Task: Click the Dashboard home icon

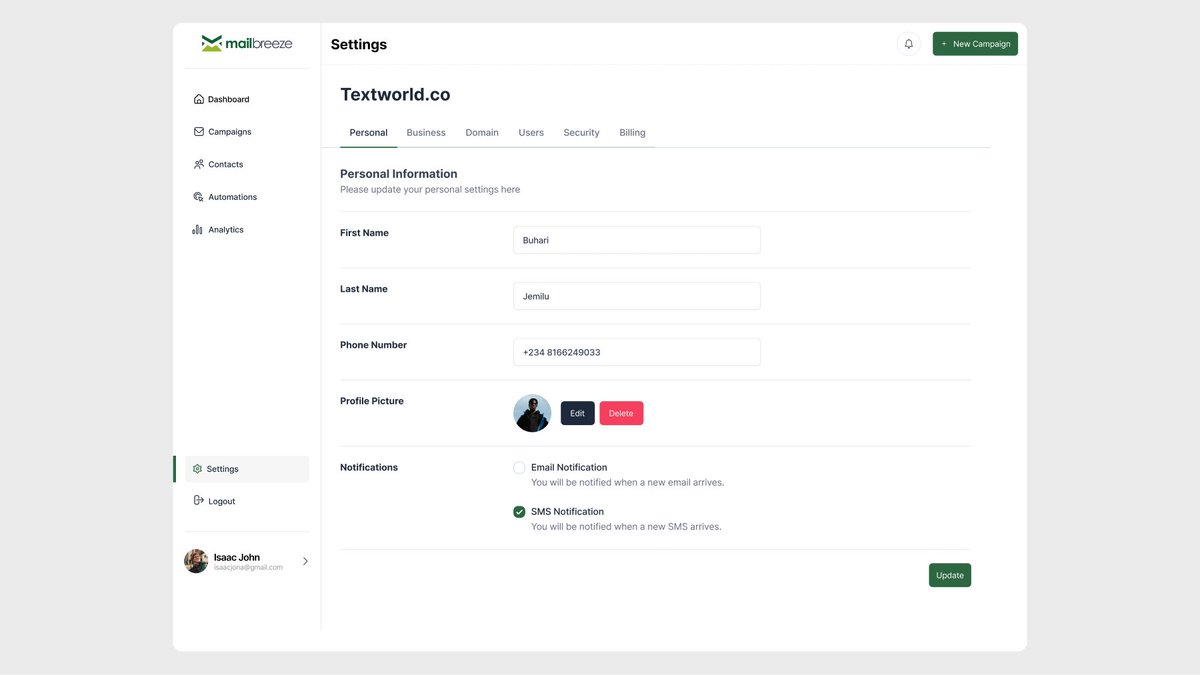Action: point(198,99)
